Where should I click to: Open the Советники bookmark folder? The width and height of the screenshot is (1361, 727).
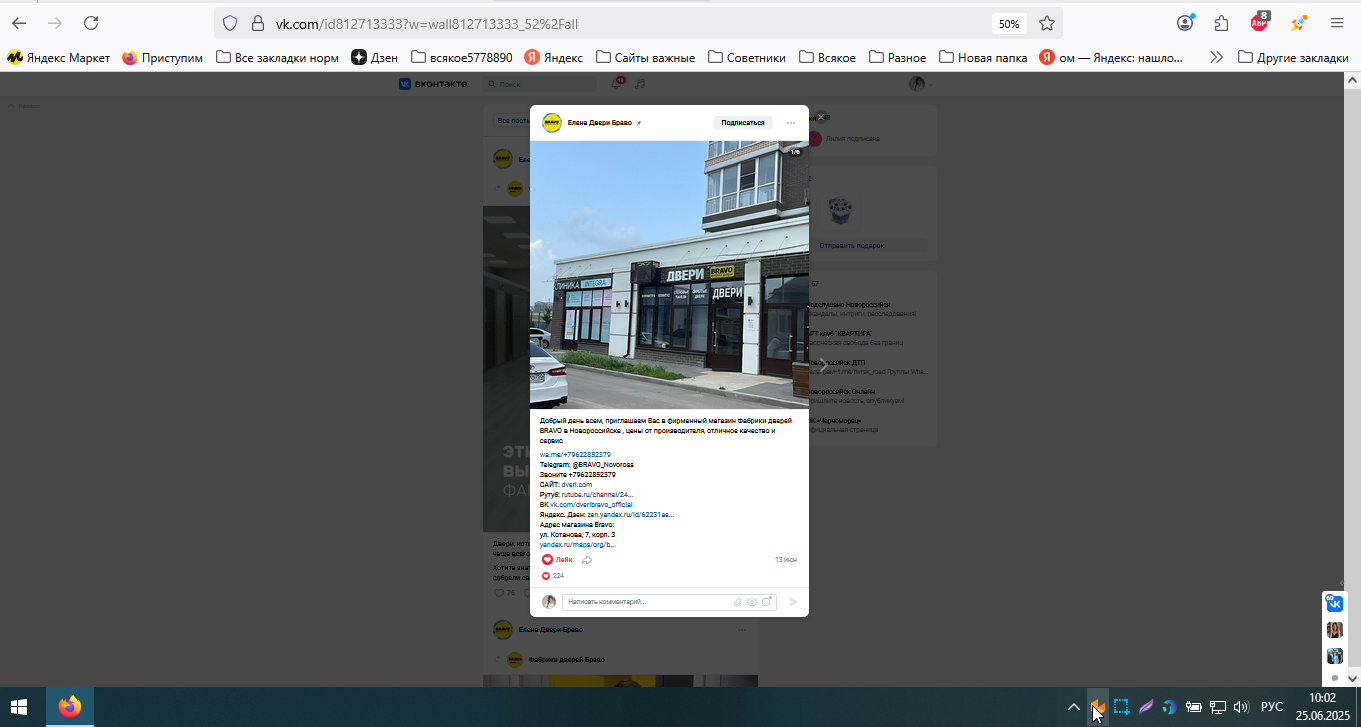[x=747, y=58]
